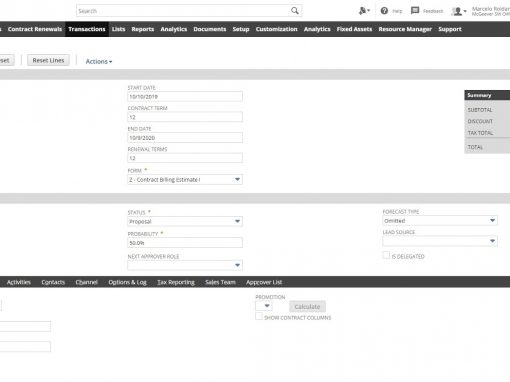Click the Renewal Terms field
510x382 pixels.
185,158
